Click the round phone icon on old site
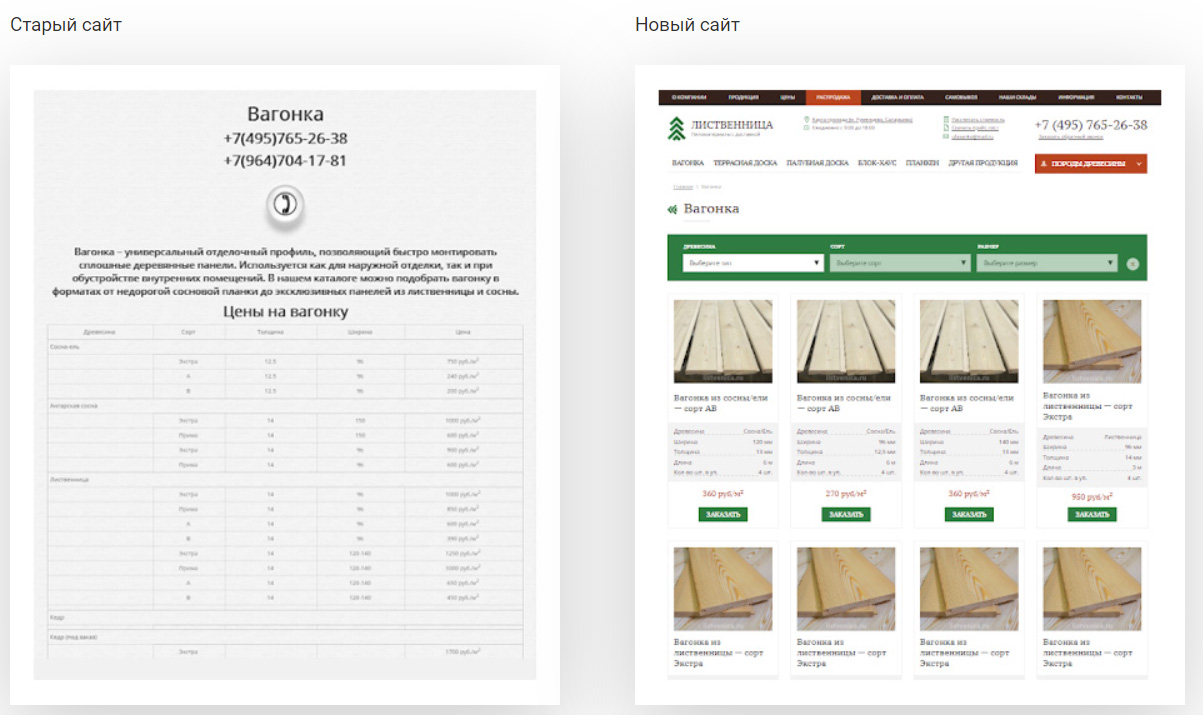Image resolution: width=1203 pixels, height=715 pixels. tap(285, 205)
